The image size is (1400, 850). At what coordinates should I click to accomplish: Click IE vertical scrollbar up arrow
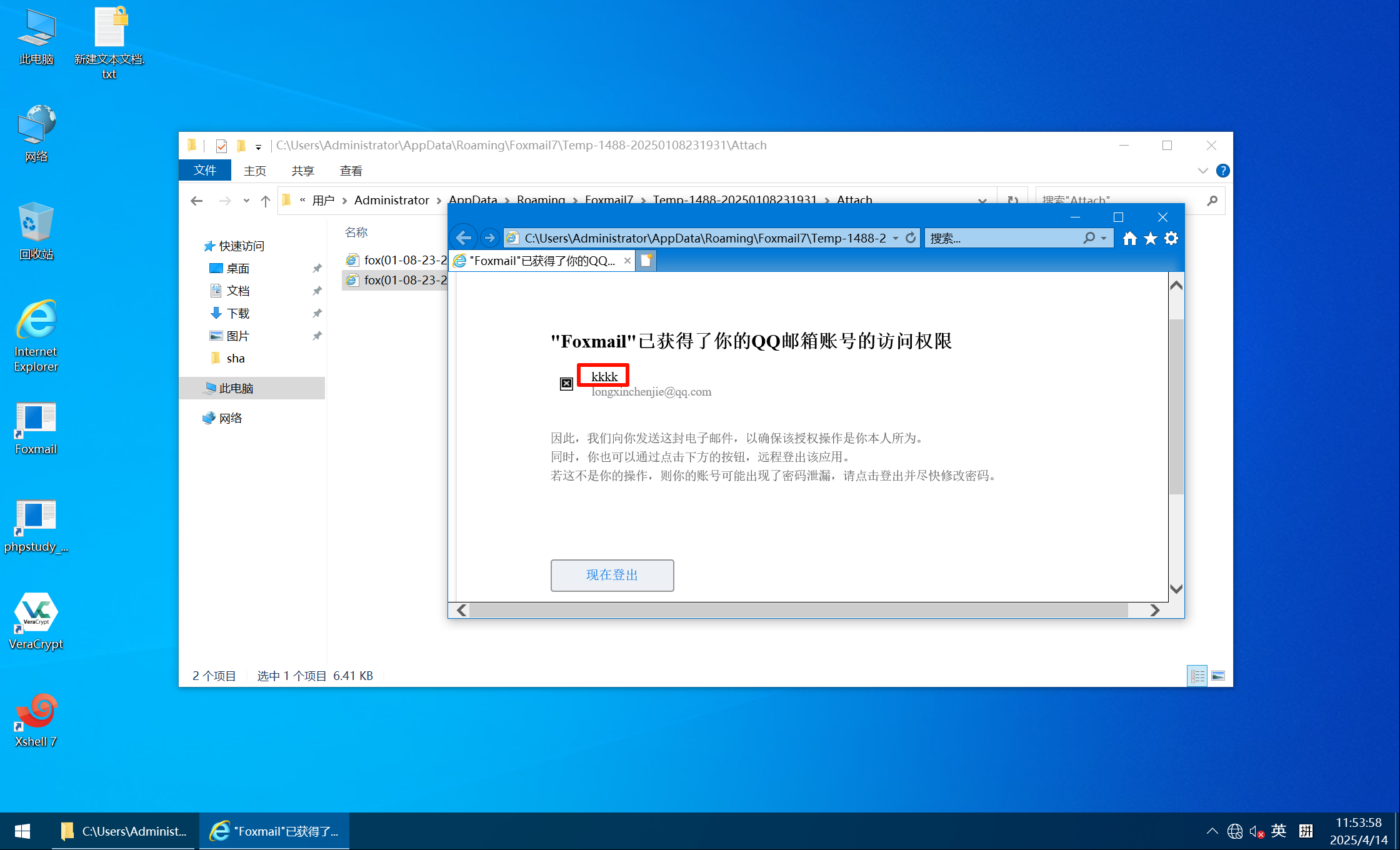(1176, 286)
